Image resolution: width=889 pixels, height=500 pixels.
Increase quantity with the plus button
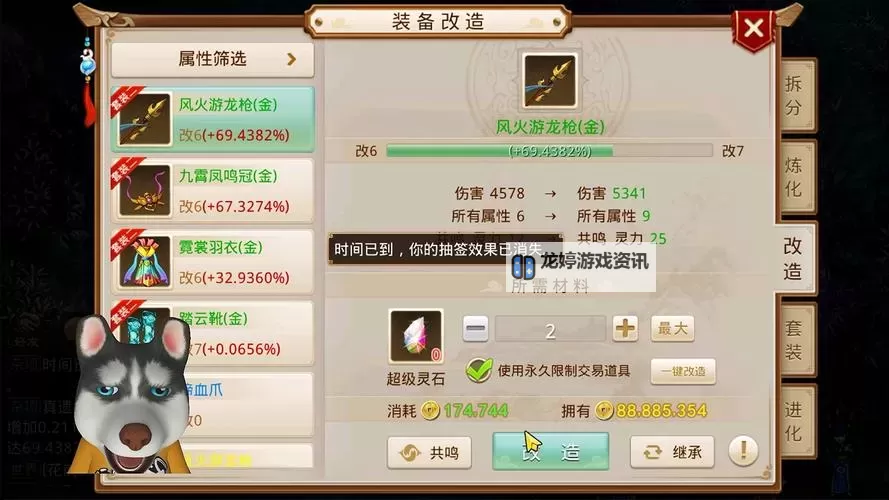625,328
